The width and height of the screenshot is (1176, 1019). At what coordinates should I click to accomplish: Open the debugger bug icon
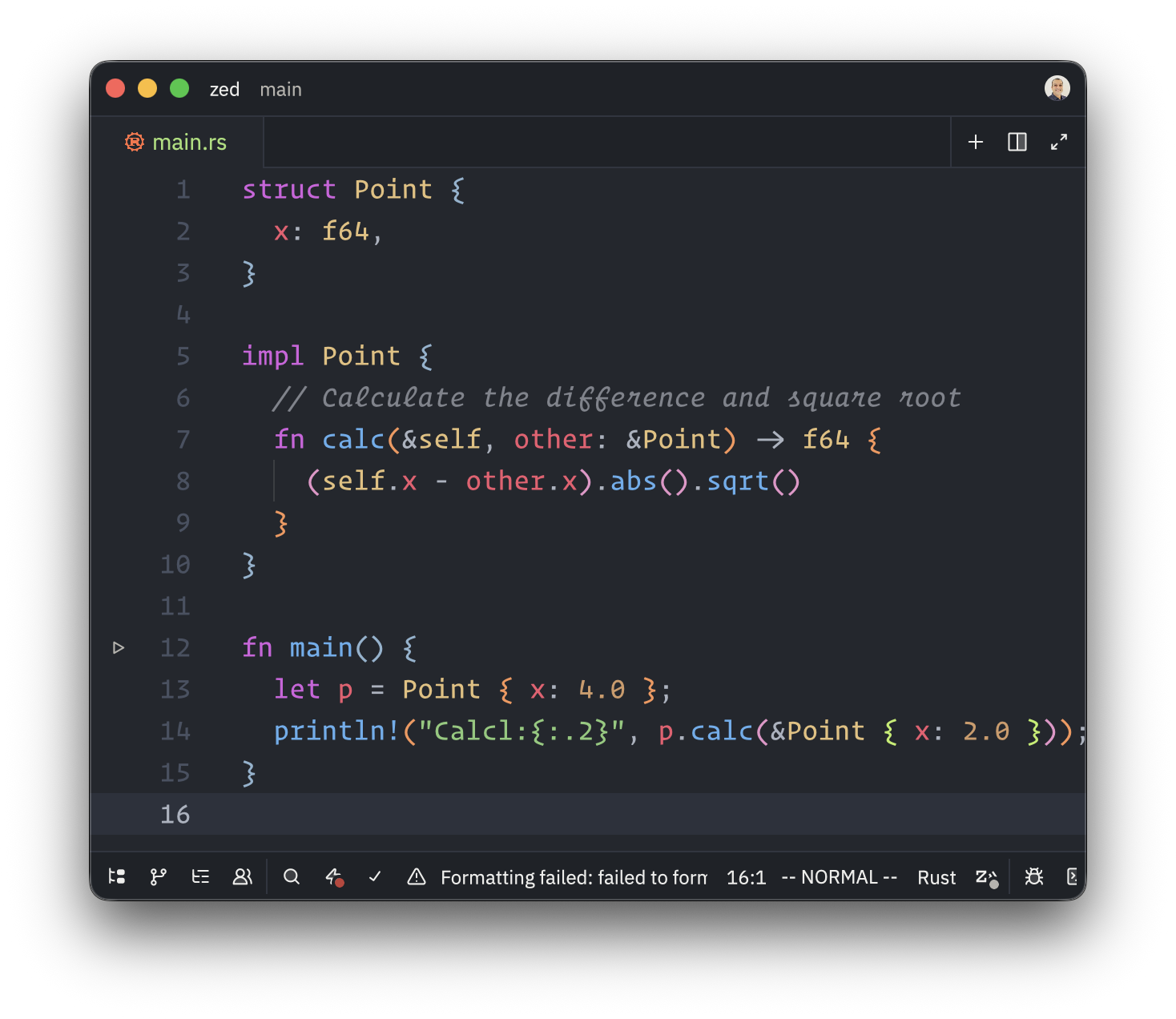1034,877
